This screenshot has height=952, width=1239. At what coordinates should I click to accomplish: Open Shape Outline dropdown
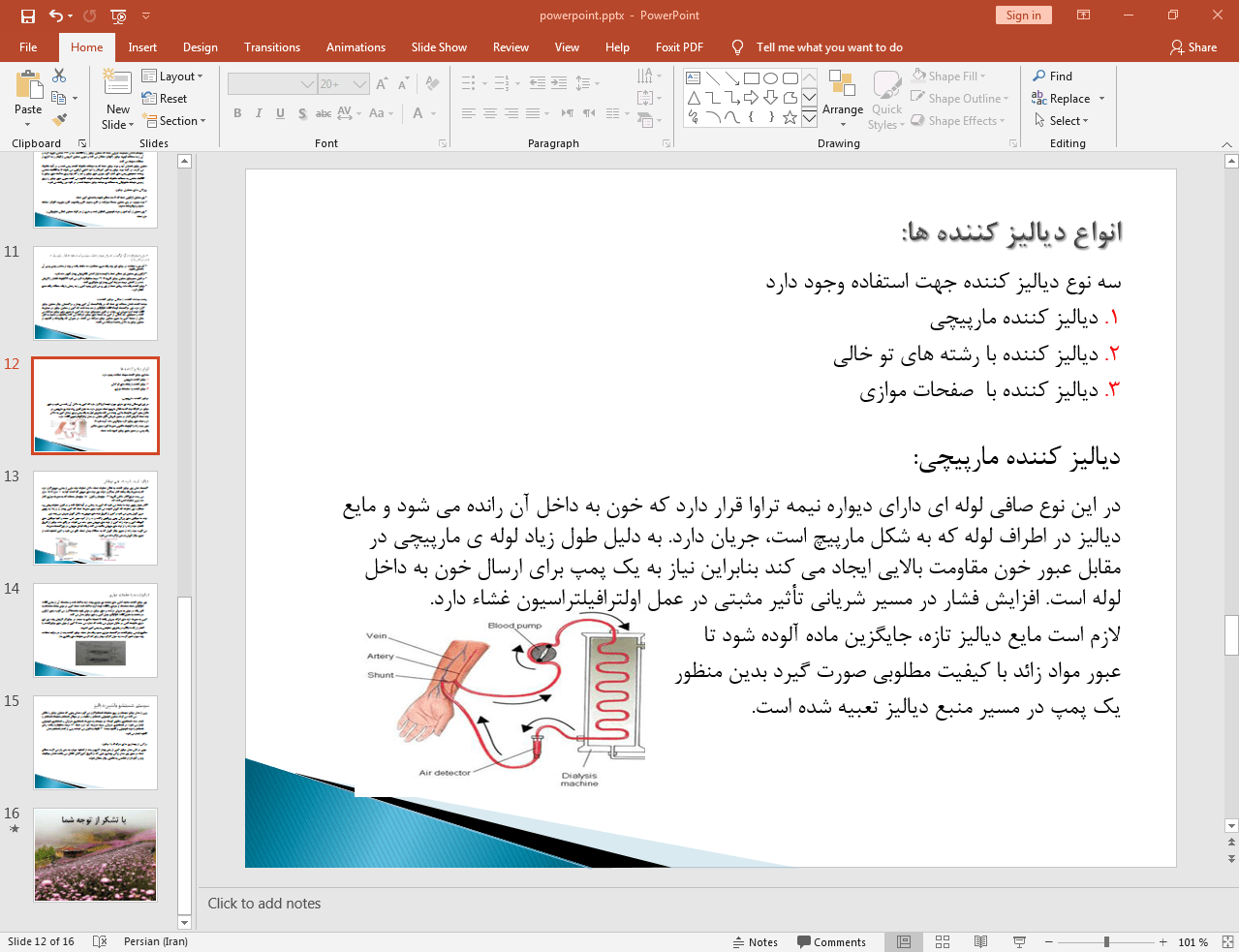coord(960,98)
